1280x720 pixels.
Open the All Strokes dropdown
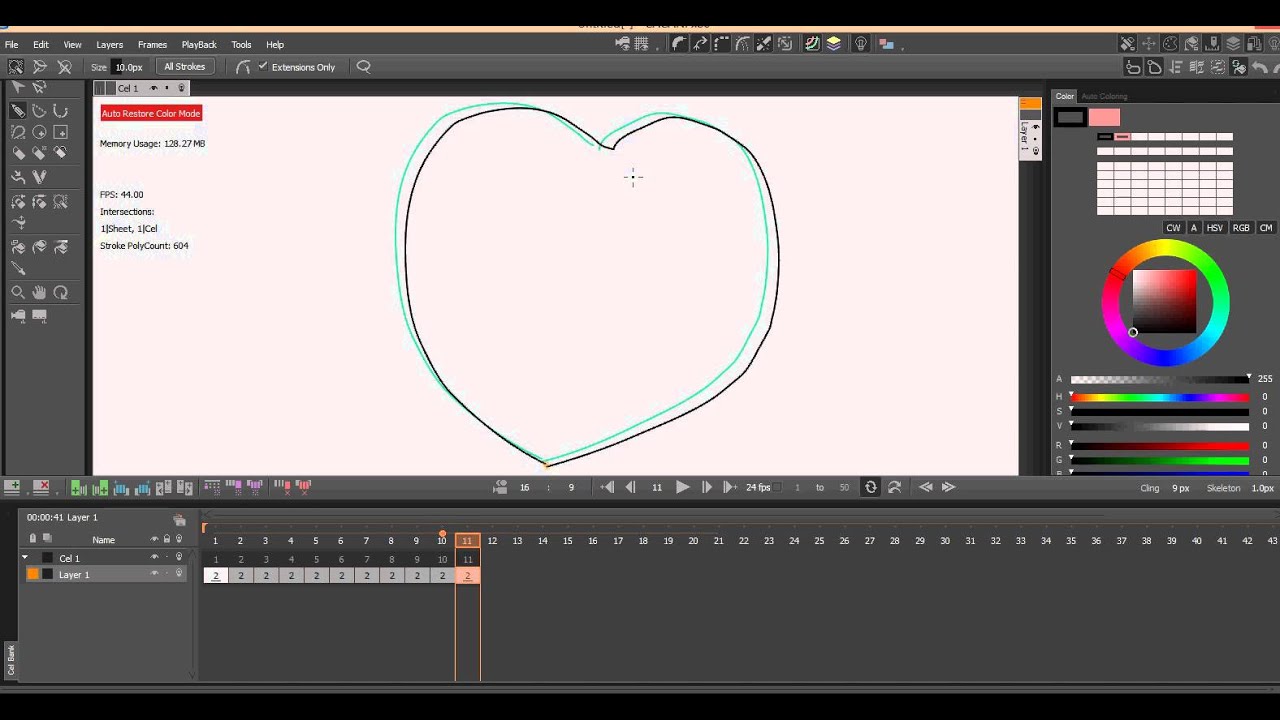[185, 67]
